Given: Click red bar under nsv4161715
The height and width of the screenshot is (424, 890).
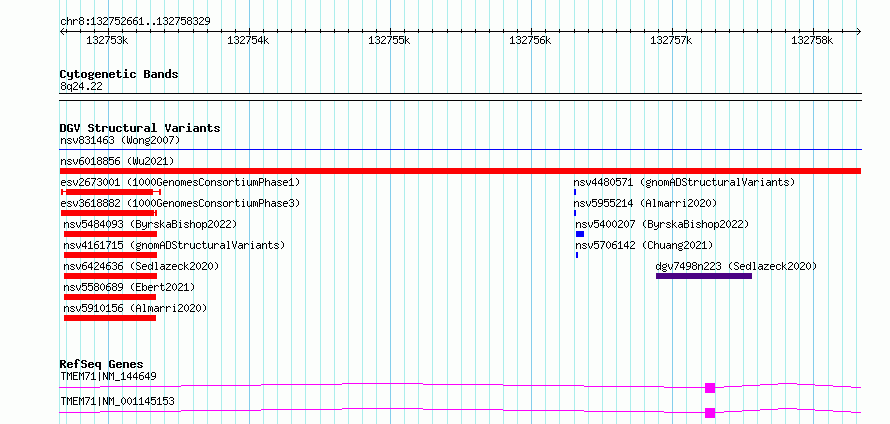Looking at the screenshot, I should point(110,255).
